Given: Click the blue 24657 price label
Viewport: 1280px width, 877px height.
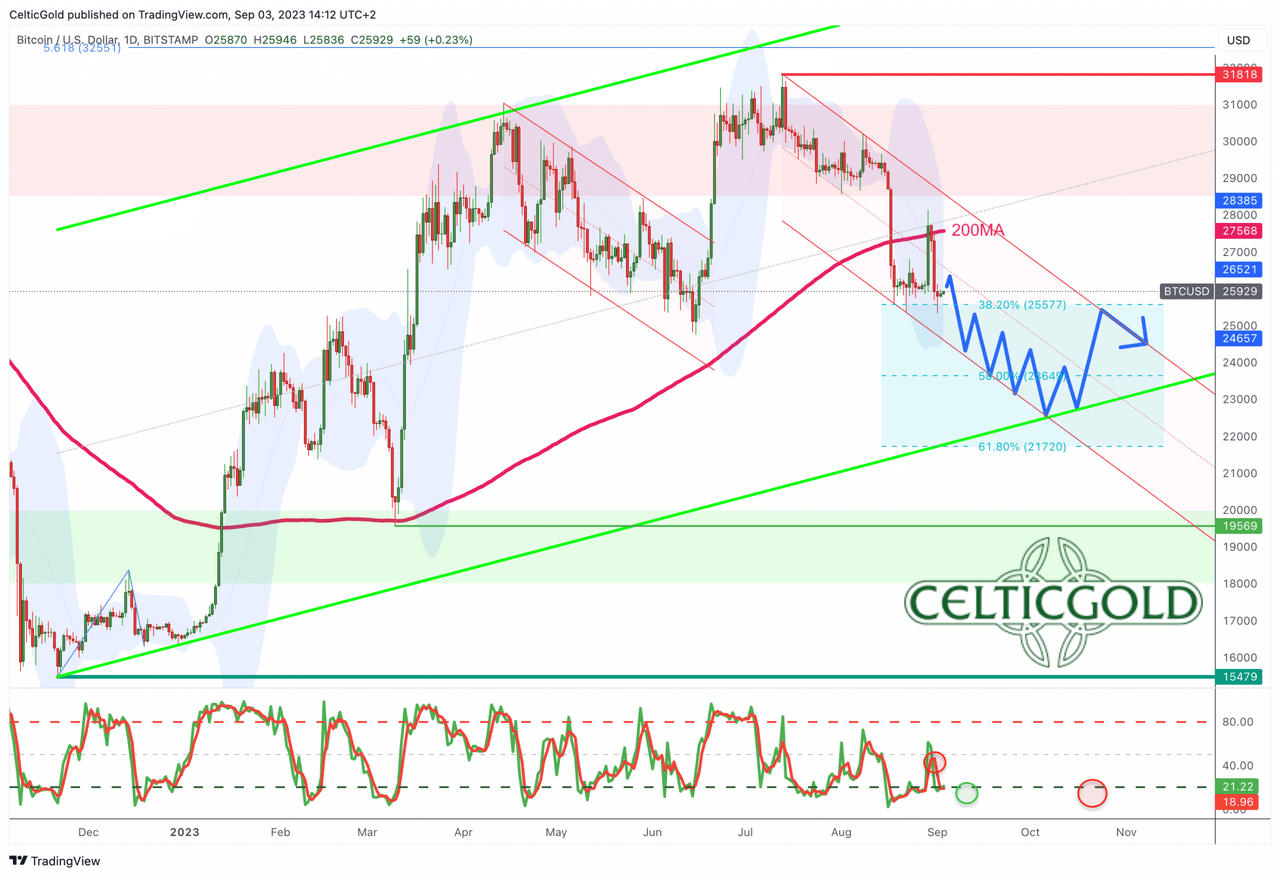Looking at the screenshot, I should [x=1238, y=338].
